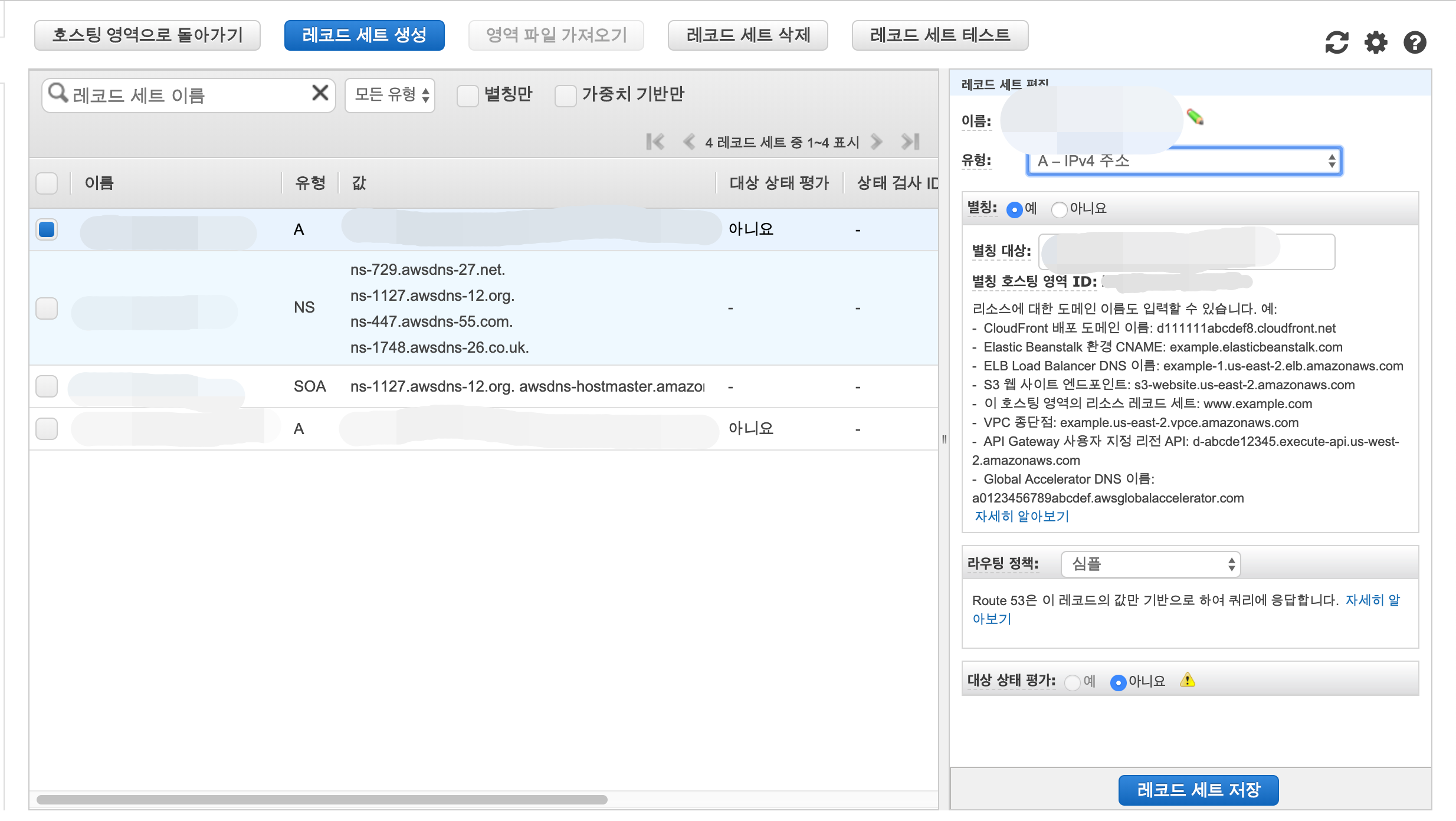1456x821 pixels.
Task: Go to next page of record sets
Action: click(877, 142)
